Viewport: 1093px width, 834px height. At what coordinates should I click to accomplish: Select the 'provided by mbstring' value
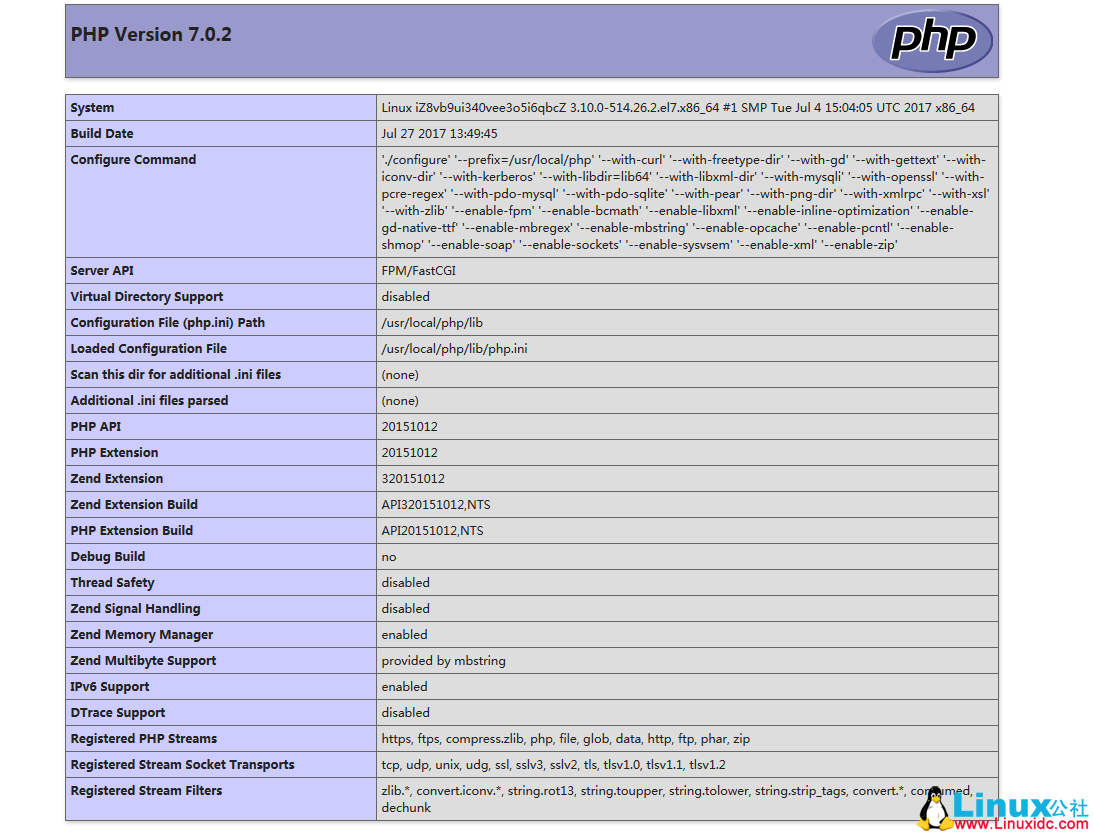tap(443, 661)
